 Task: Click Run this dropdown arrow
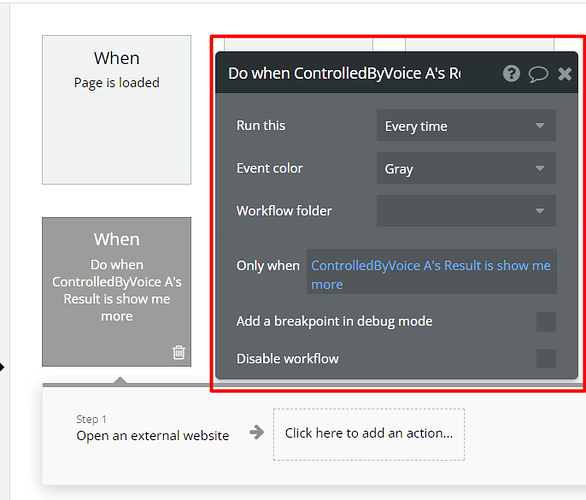click(539, 126)
